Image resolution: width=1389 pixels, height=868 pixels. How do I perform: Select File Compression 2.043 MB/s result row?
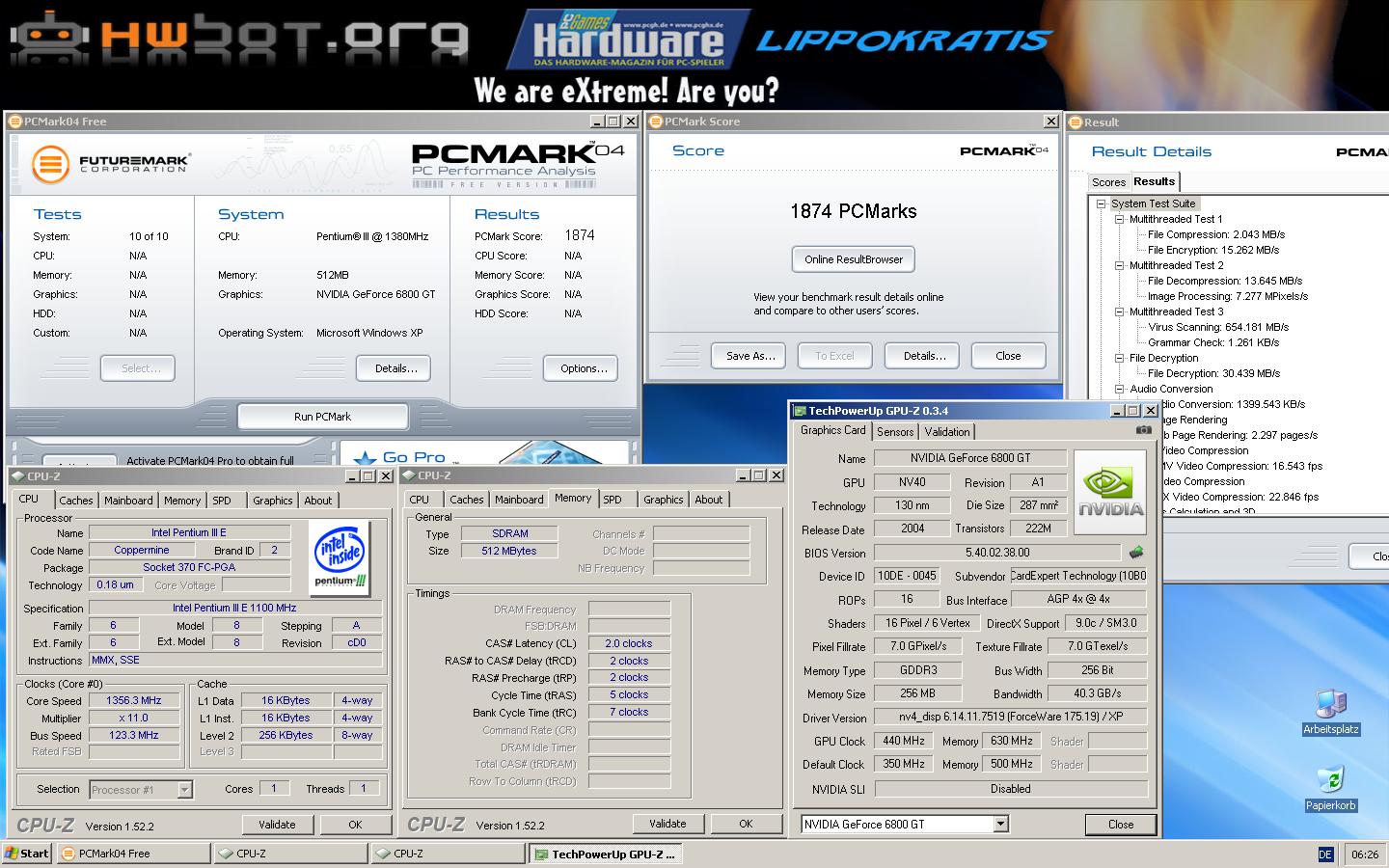click(x=1216, y=234)
